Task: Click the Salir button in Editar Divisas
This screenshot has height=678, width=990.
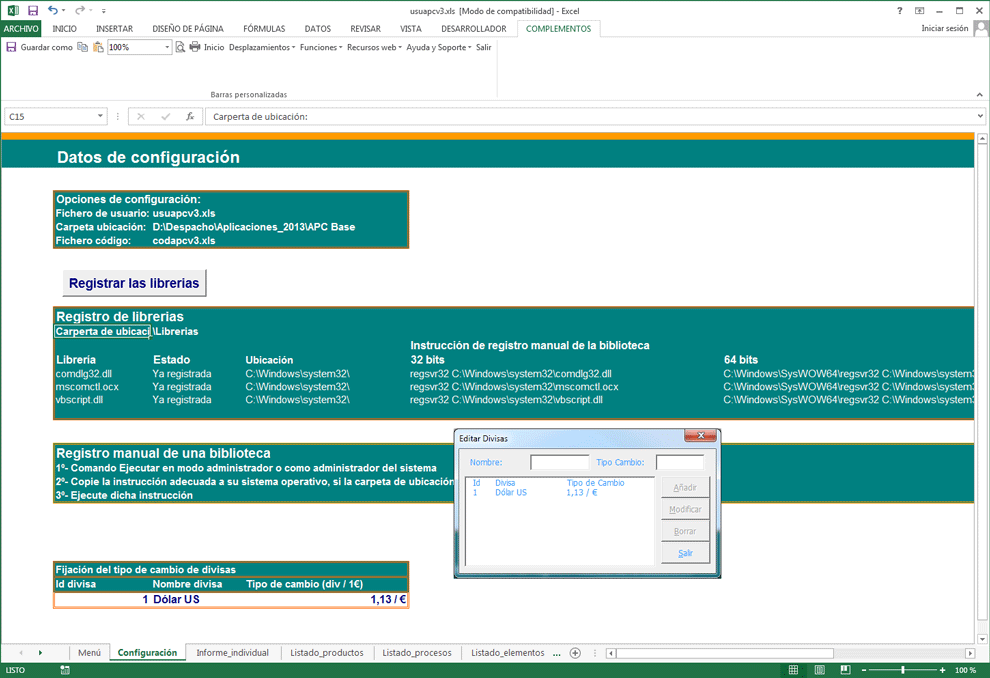Action: [x=685, y=553]
